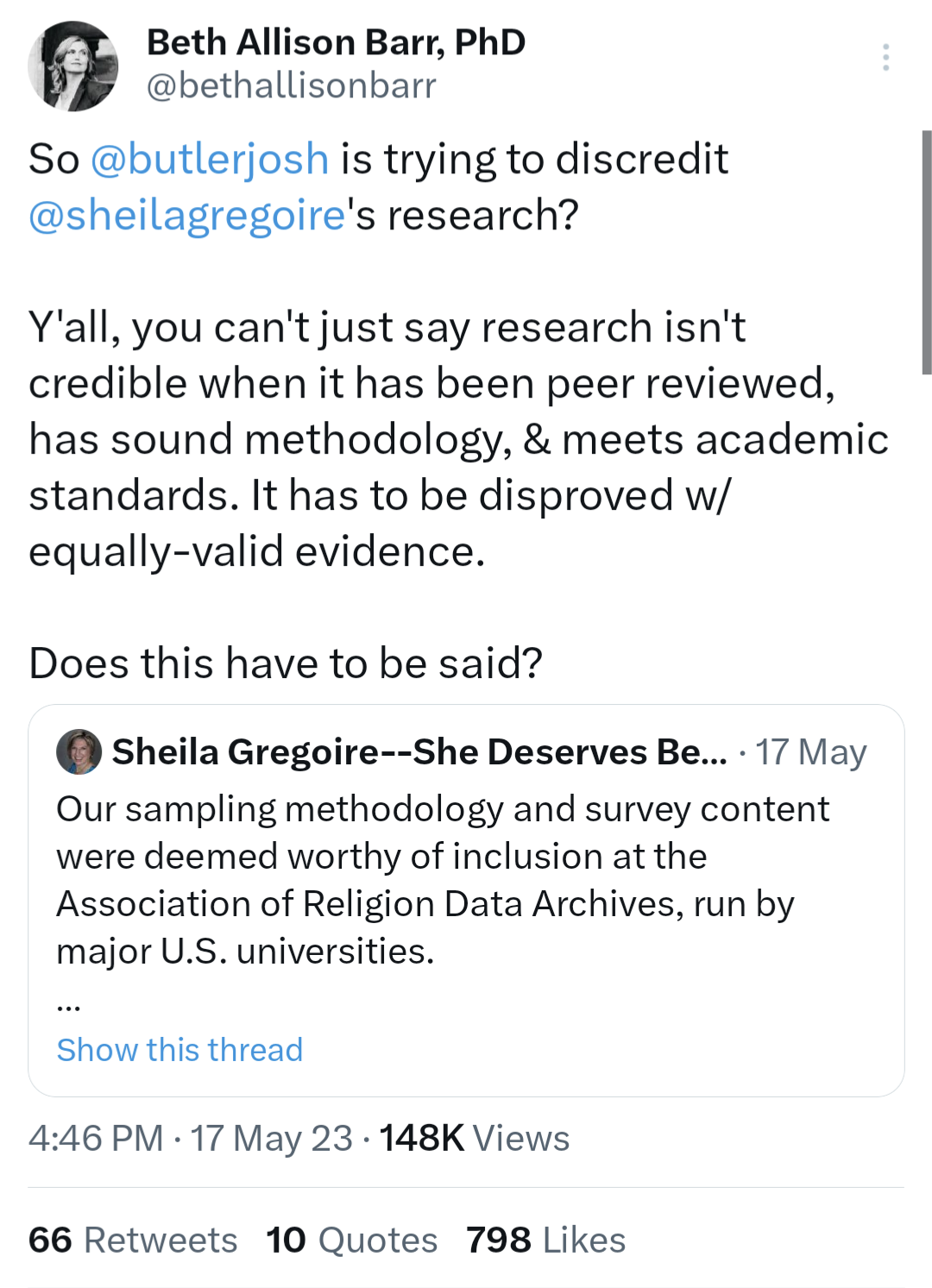Open the quoted tweet about sampling methodology

pos(443,880)
